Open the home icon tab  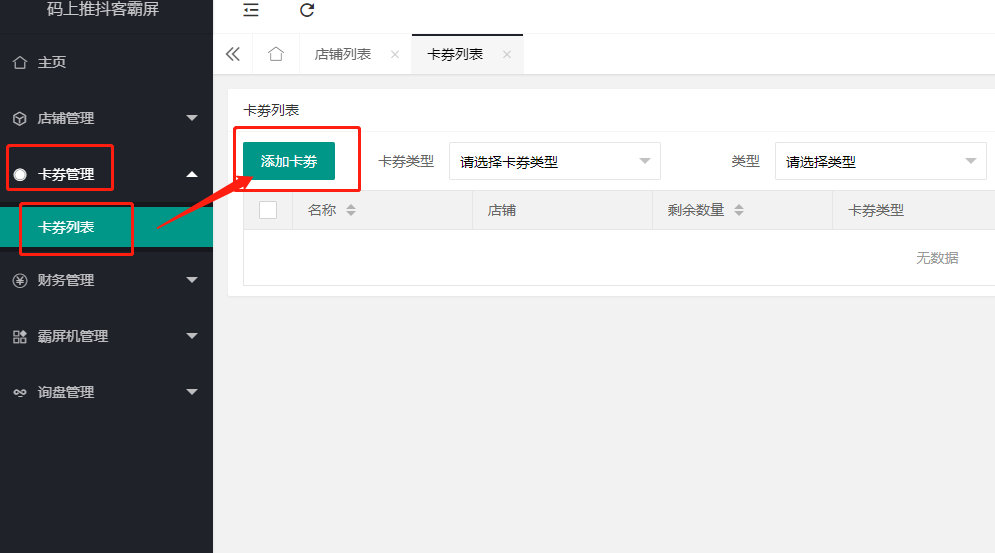[x=275, y=54]
